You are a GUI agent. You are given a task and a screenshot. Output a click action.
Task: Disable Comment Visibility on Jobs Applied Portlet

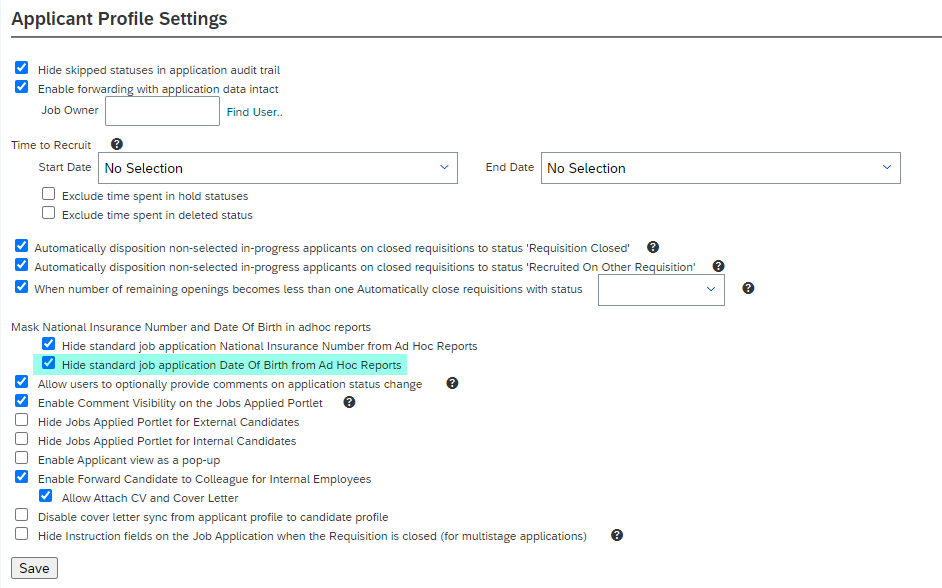click(x=22, y=401)
